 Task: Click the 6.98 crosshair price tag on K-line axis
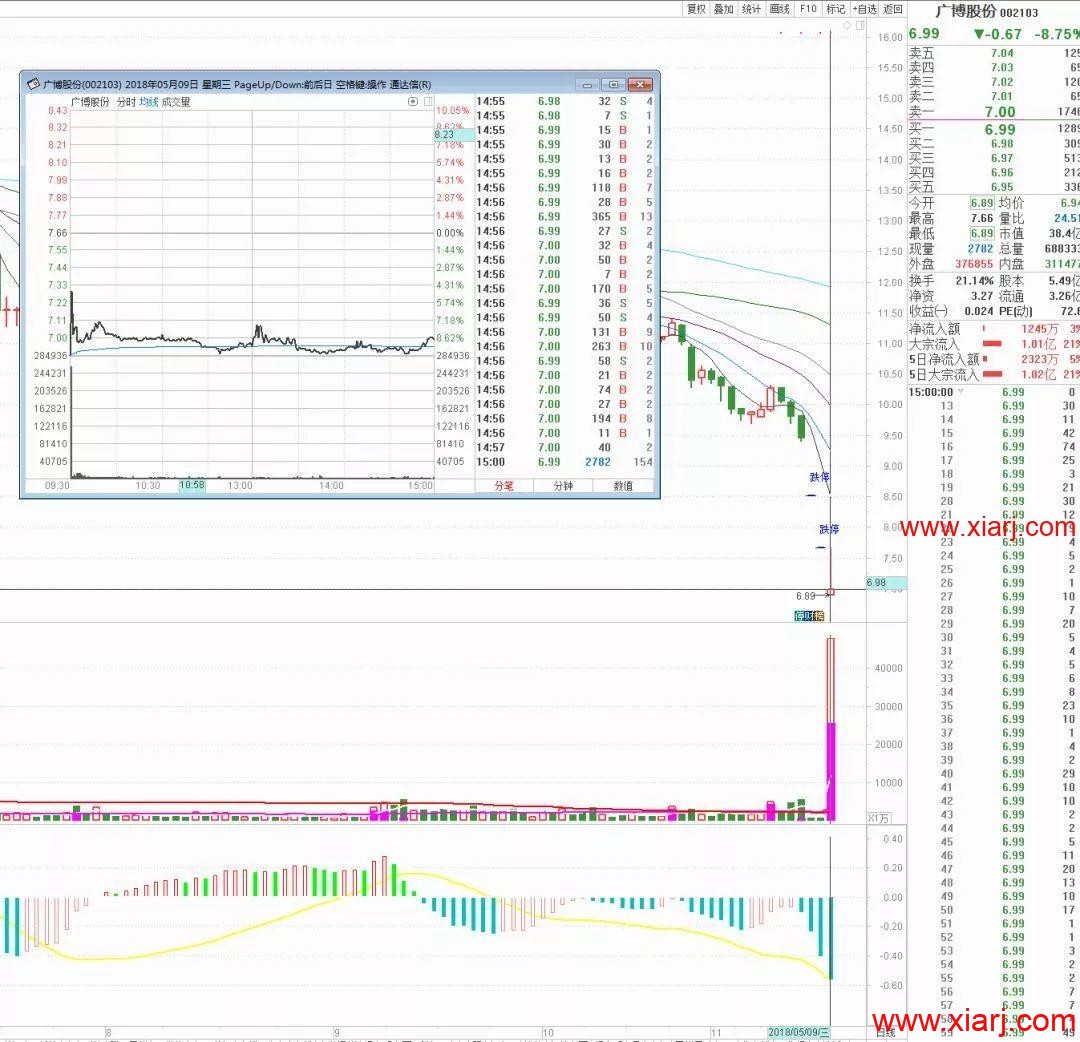(886, 583)
